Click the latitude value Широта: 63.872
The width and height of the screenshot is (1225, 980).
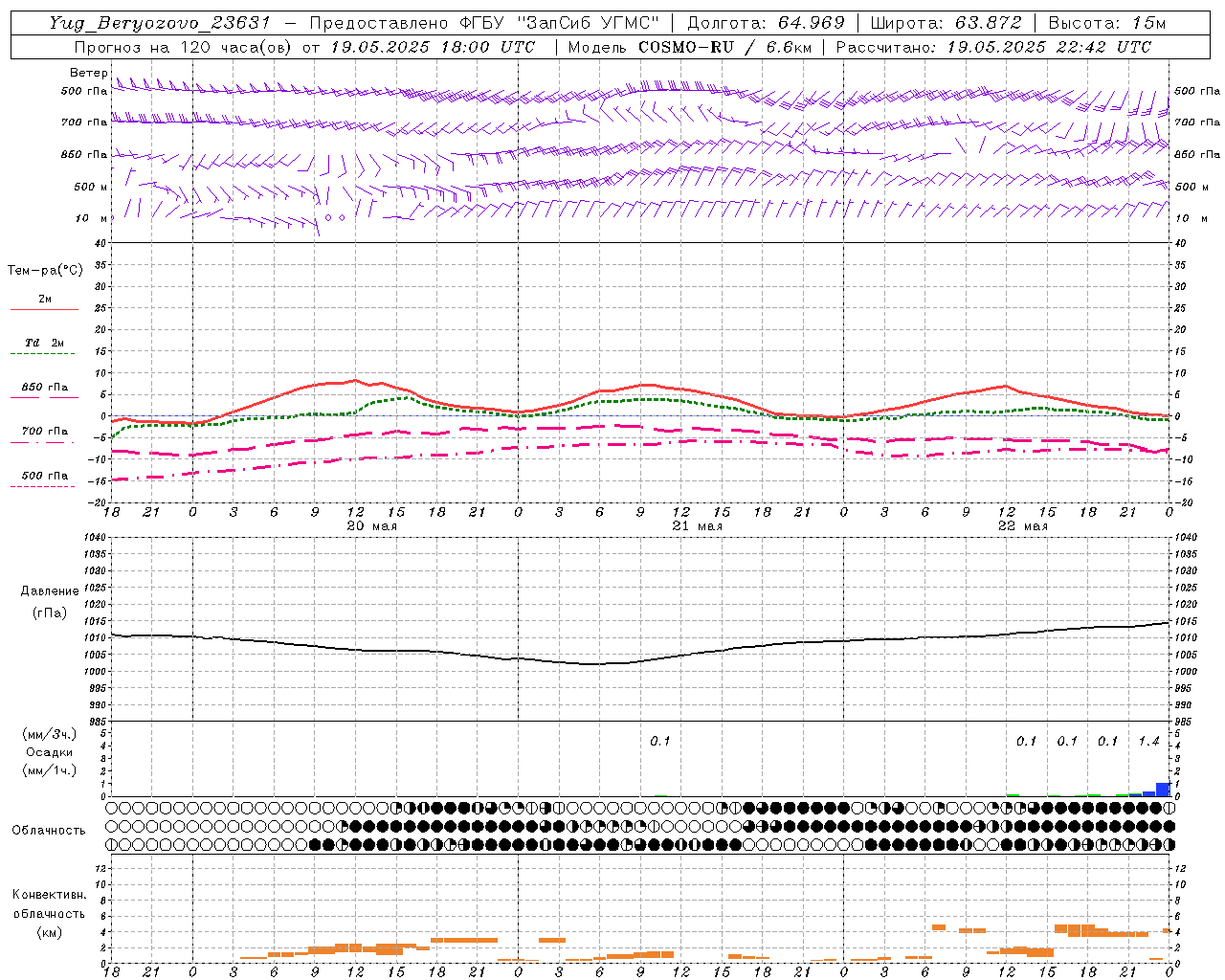click(x=946, y=23)
